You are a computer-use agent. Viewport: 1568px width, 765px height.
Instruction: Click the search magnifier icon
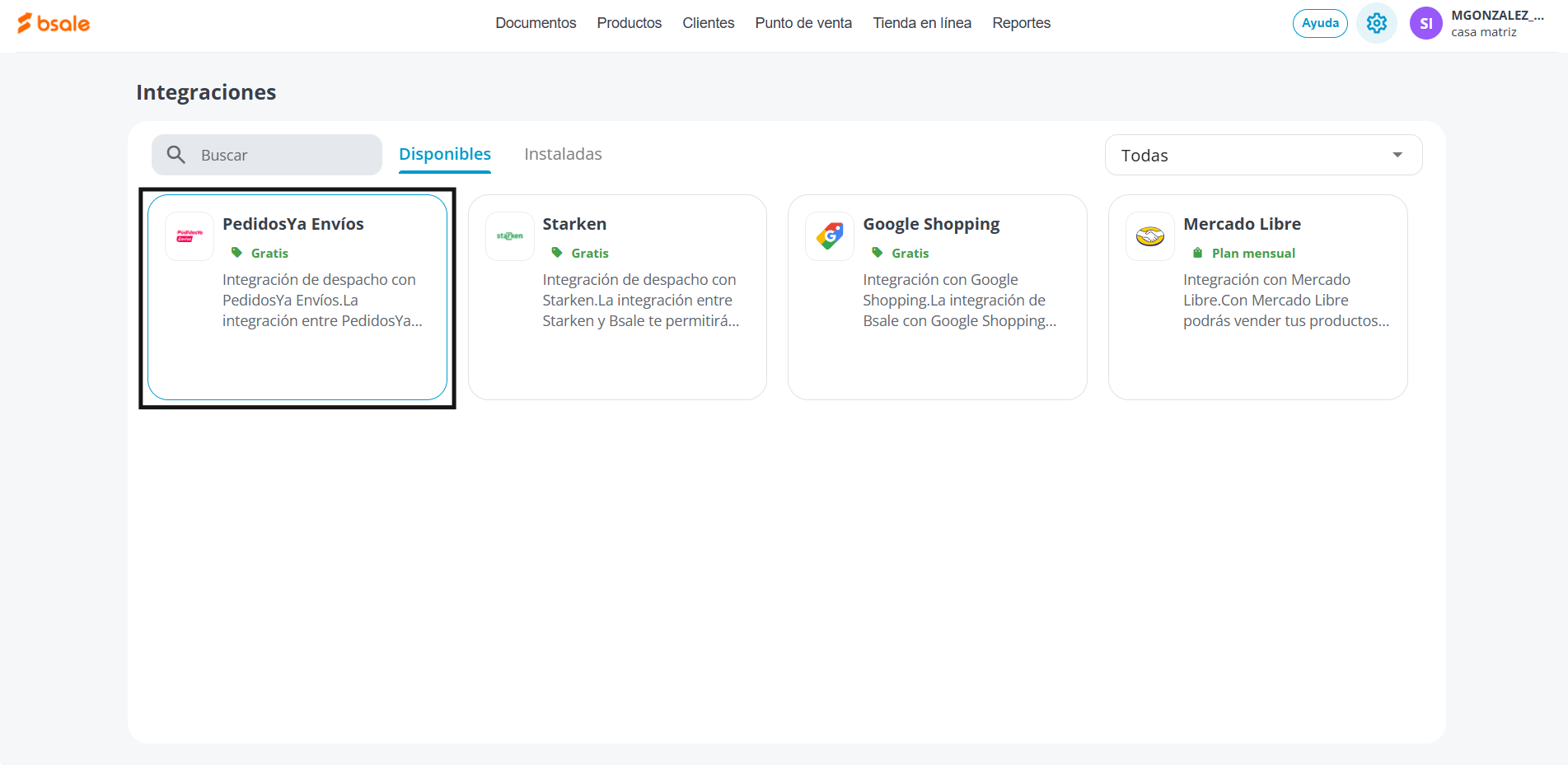176,155
